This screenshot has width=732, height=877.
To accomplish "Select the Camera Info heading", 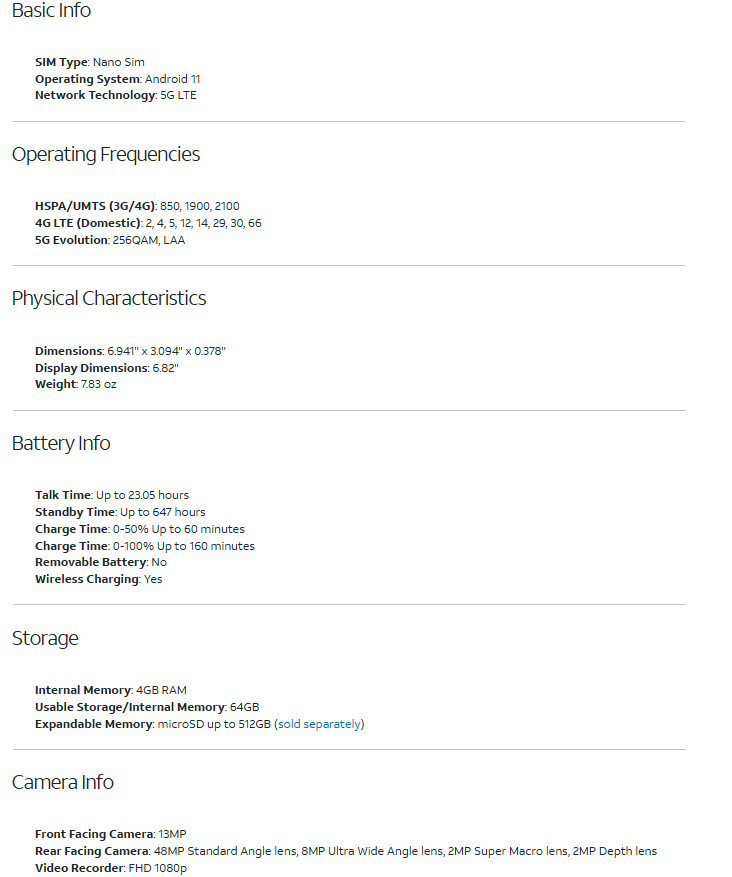I will (x=63, y=782).
